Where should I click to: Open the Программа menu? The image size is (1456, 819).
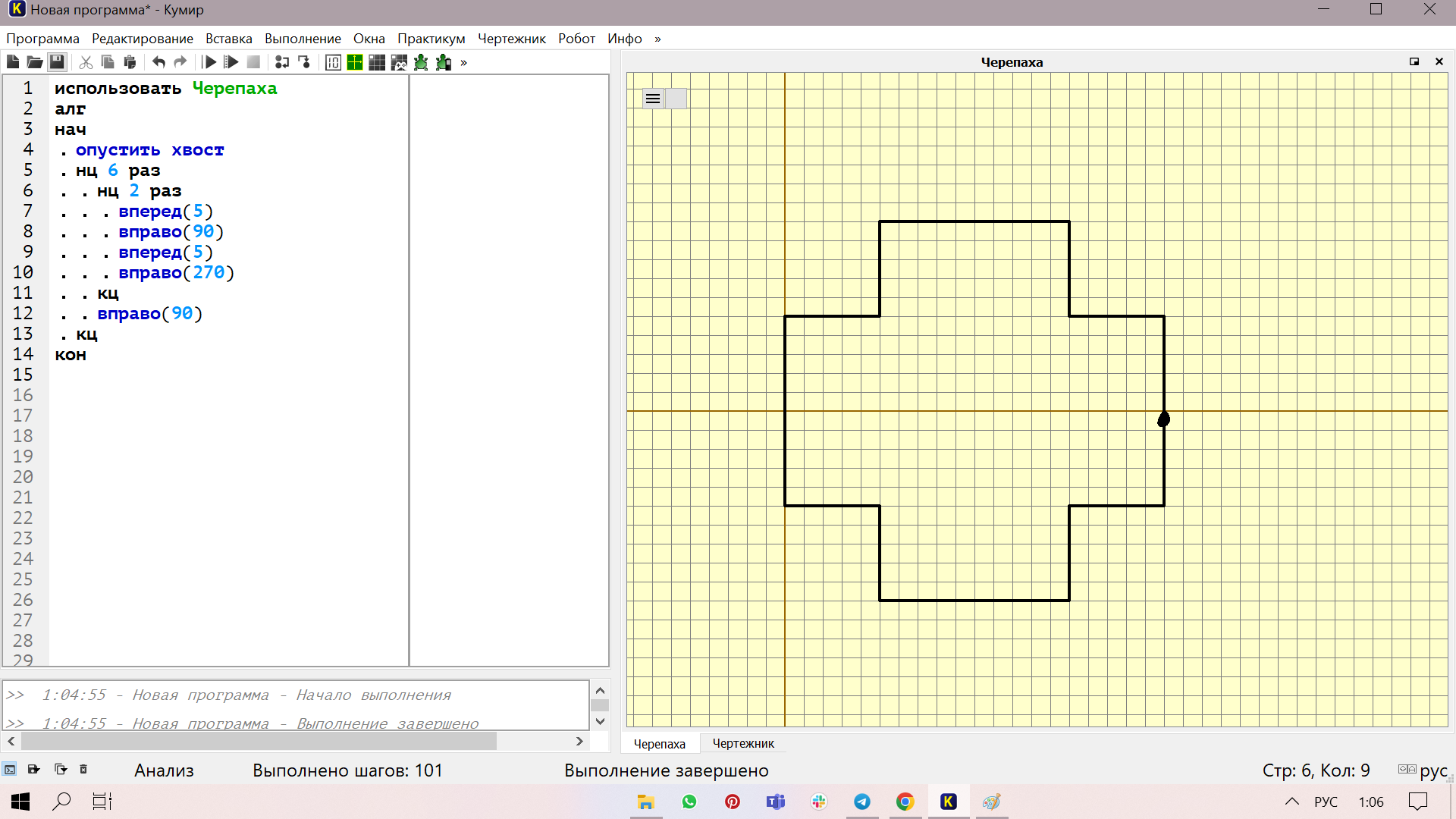(x=42, y=39)
